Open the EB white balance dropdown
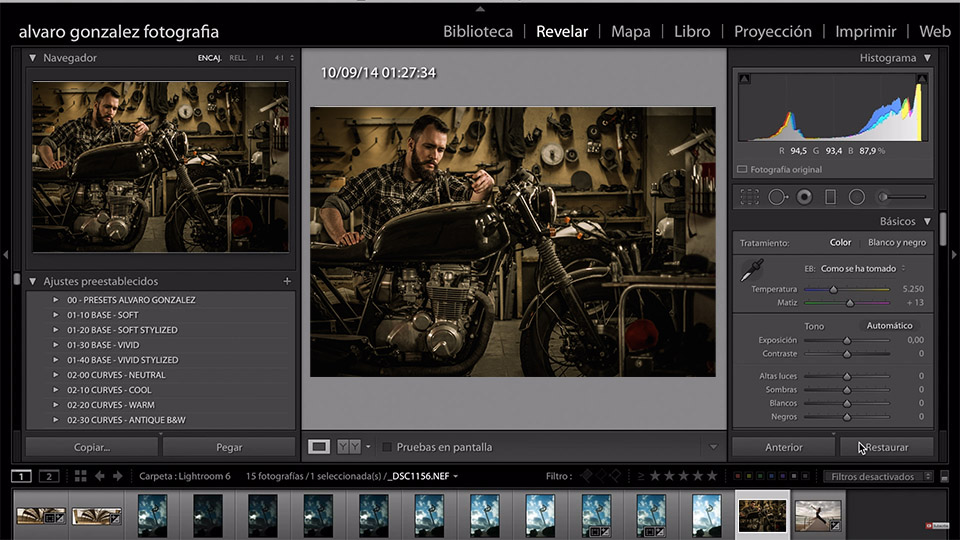The image size is (960, 540). click(863, 268)
